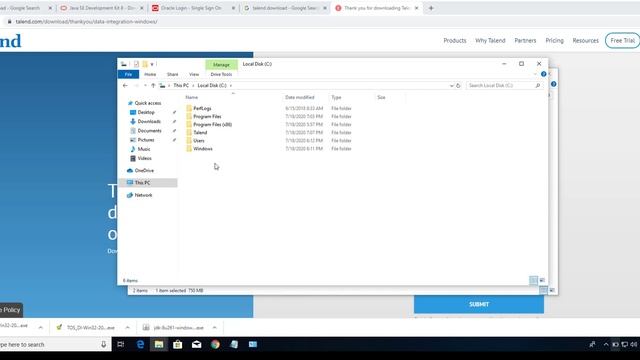Click the green Manage contextual tab
The width and height of the screenshot is (640, 360).
click(221, 64)
